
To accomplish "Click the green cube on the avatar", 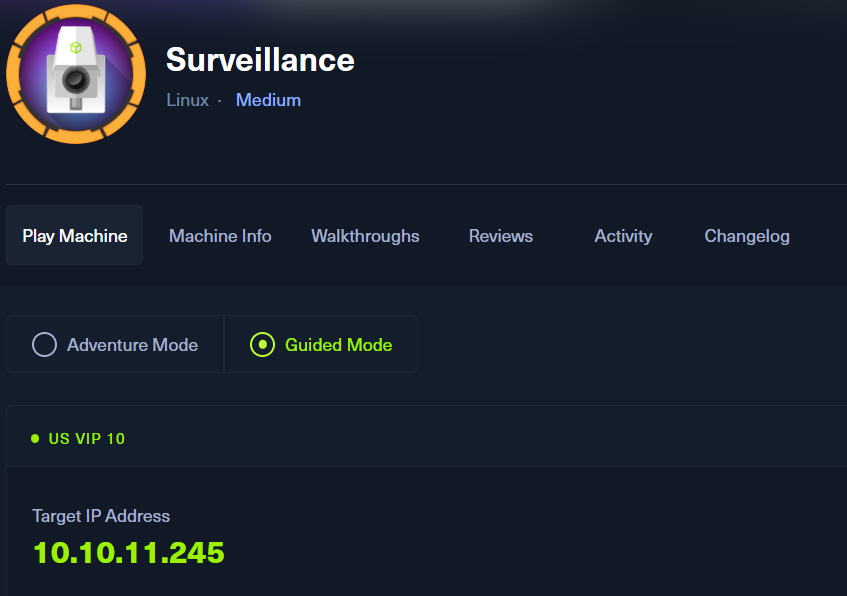I will tap(75, 47).
